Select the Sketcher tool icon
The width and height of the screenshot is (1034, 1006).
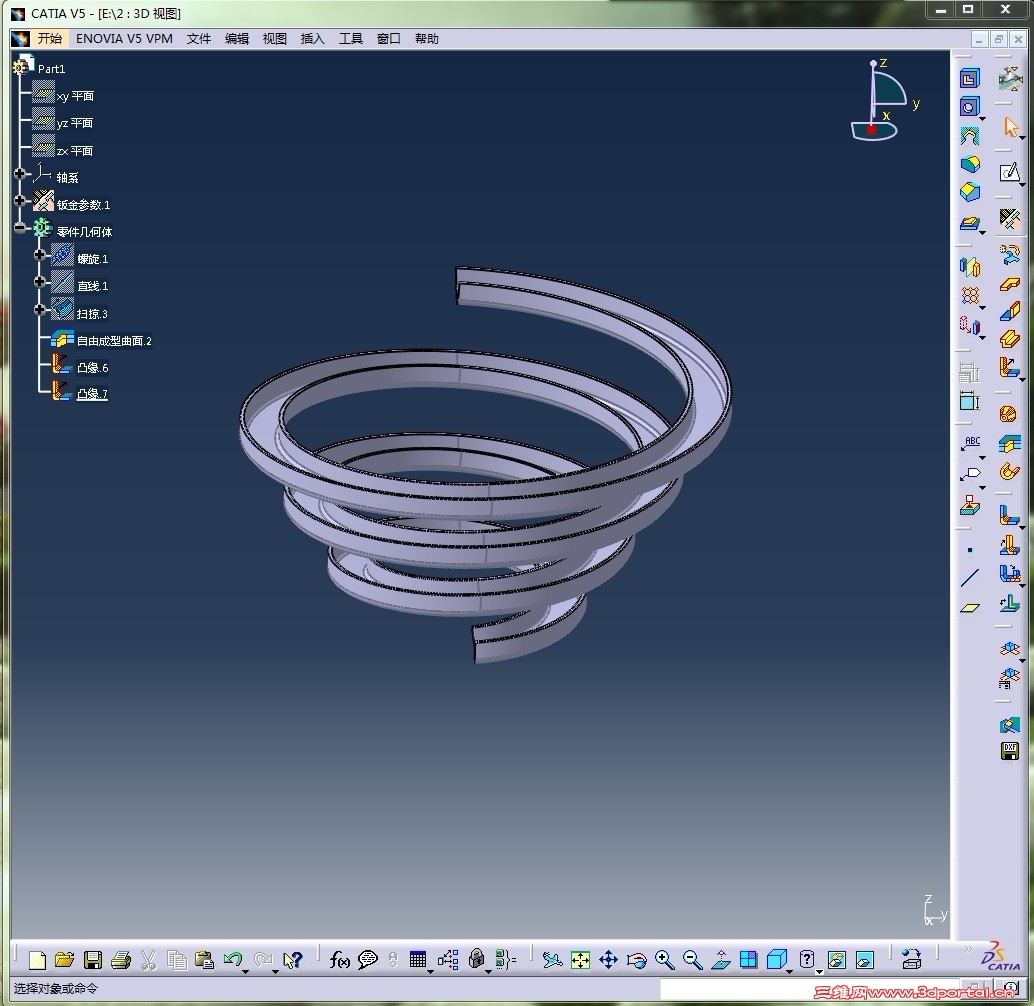1010,173
